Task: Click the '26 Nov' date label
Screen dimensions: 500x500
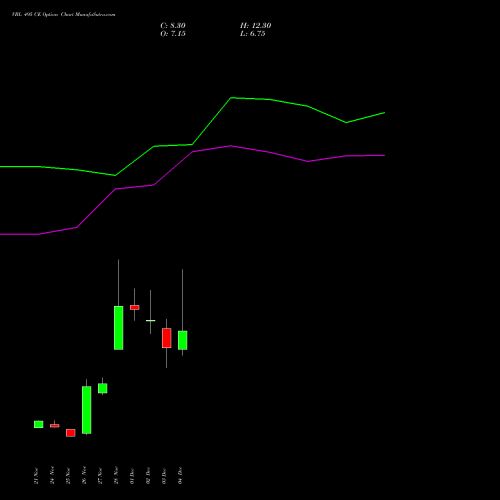Action: (84, 476)
